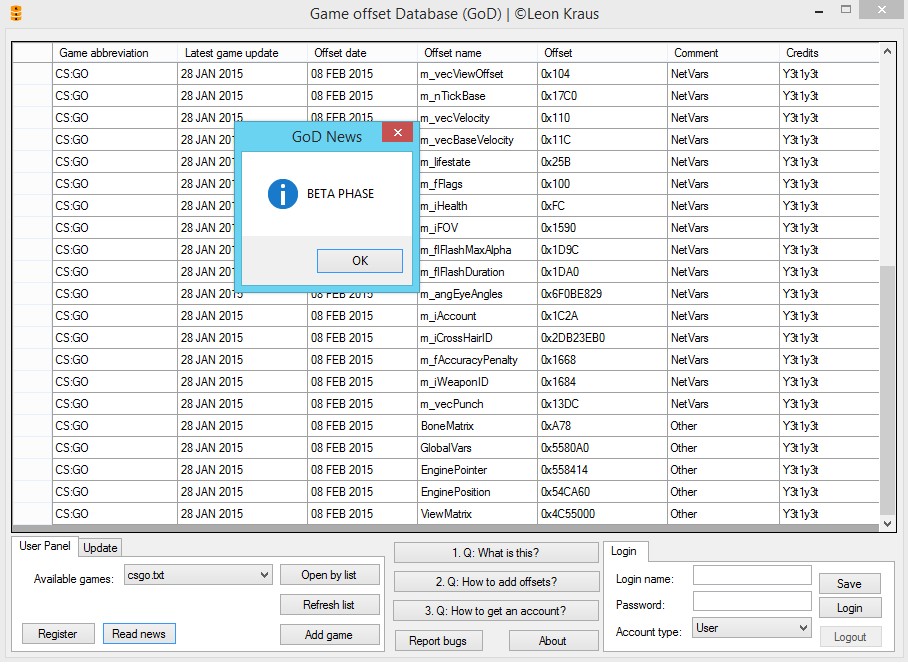Screen dimensions: 908x664
Task: Select the offset value 0x17C0
Action: click(602, 96)
